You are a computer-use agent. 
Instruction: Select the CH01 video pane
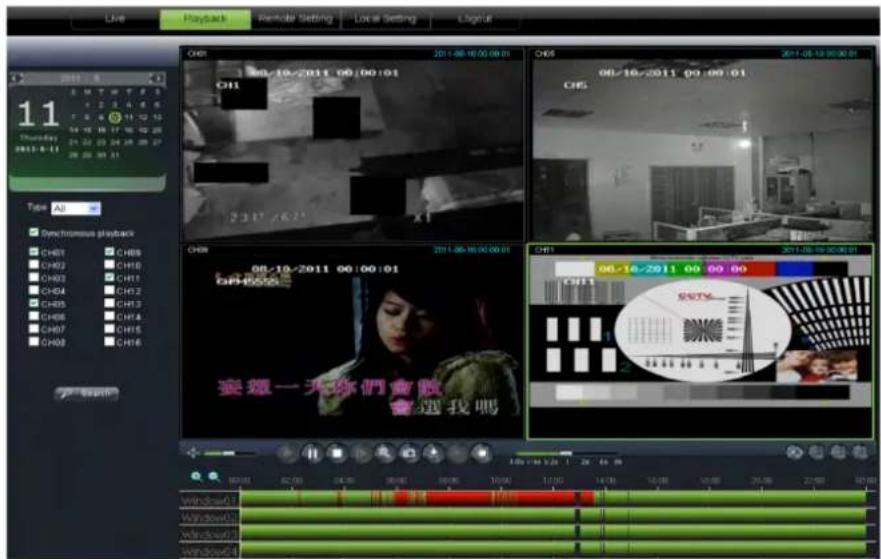pyautogui.click(x=352, y=145)
